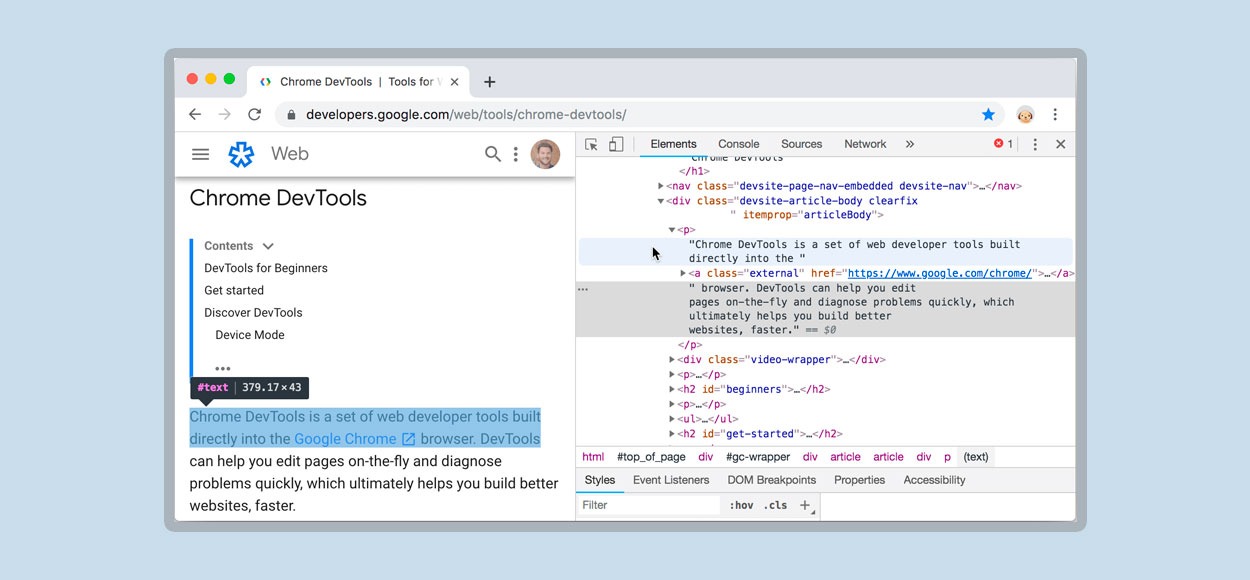
Task: Select the "Chrome DevTools is a set" text node
Action: (825, 251)
